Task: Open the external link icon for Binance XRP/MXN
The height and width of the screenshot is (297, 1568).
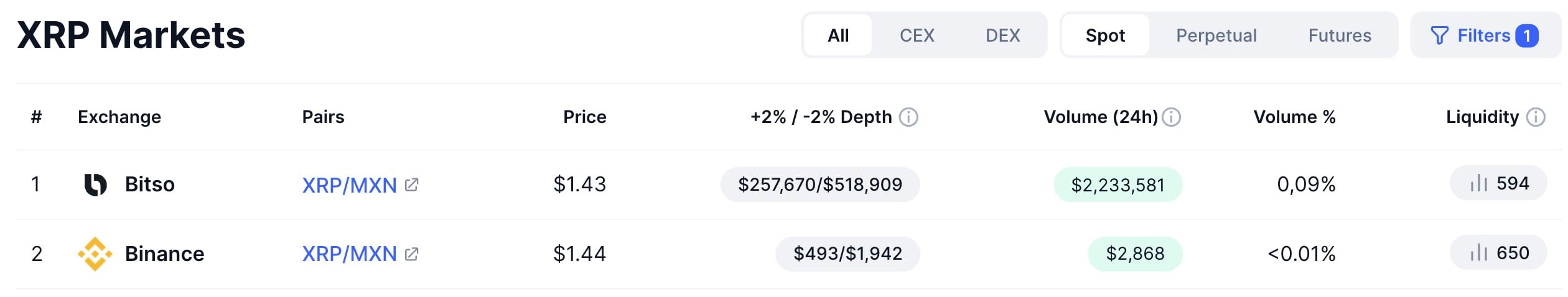Action: pos(411,254)
